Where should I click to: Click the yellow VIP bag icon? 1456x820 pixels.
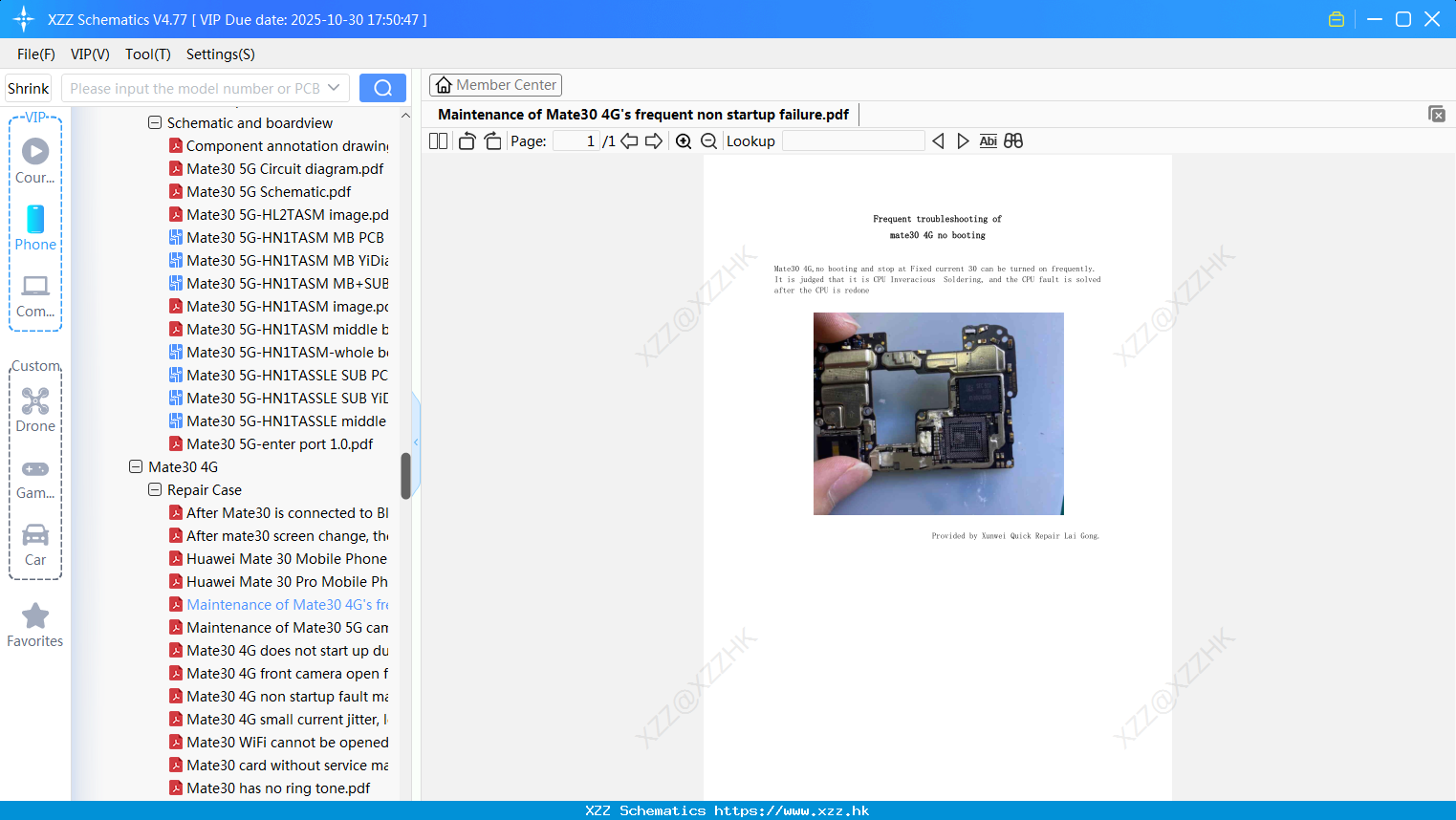(x=1336, y=19)
